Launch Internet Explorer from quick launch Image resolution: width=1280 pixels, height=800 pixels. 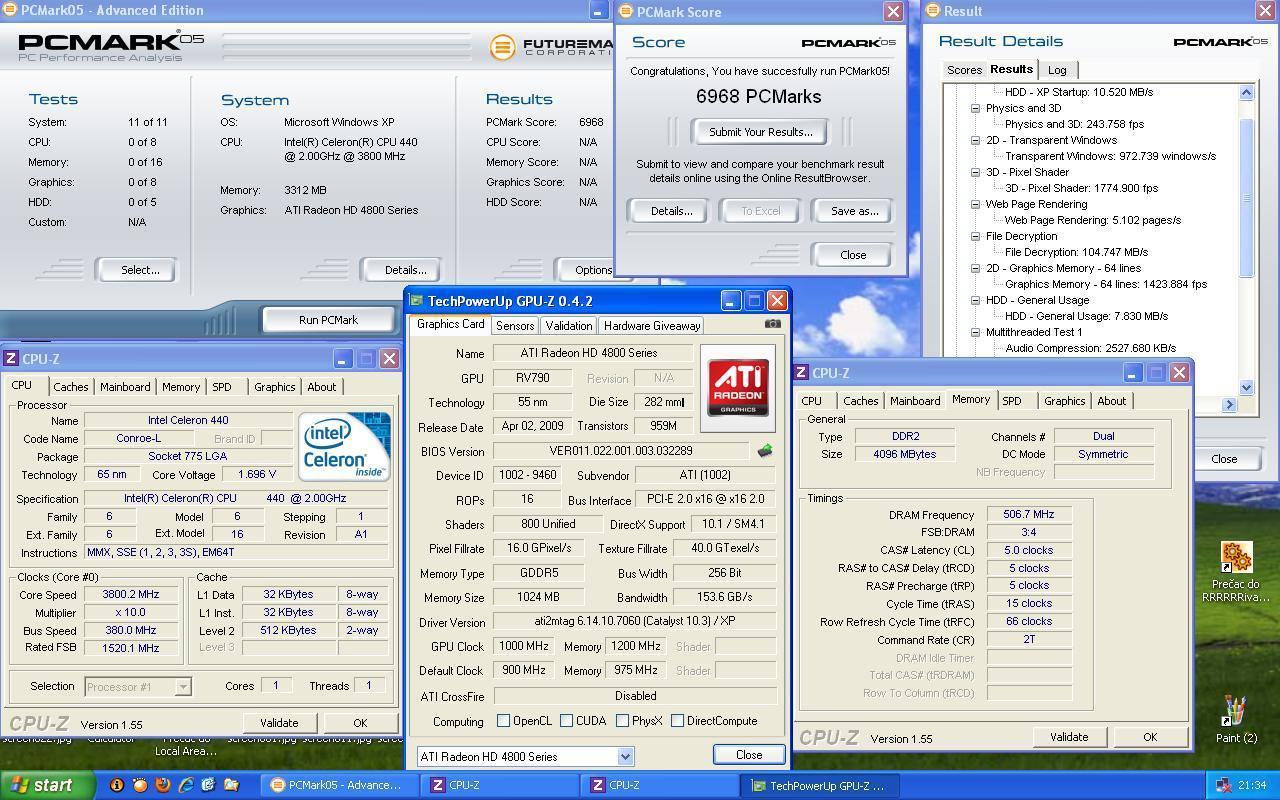(x=185, y=785)
